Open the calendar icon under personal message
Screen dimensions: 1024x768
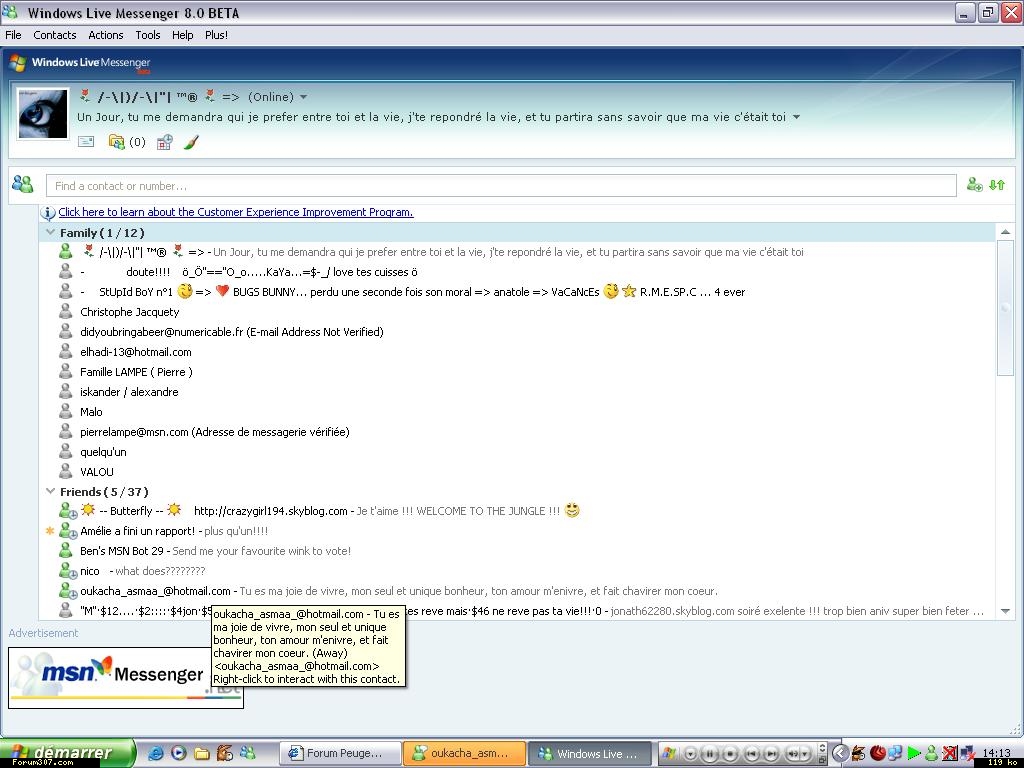click(164, 142)
